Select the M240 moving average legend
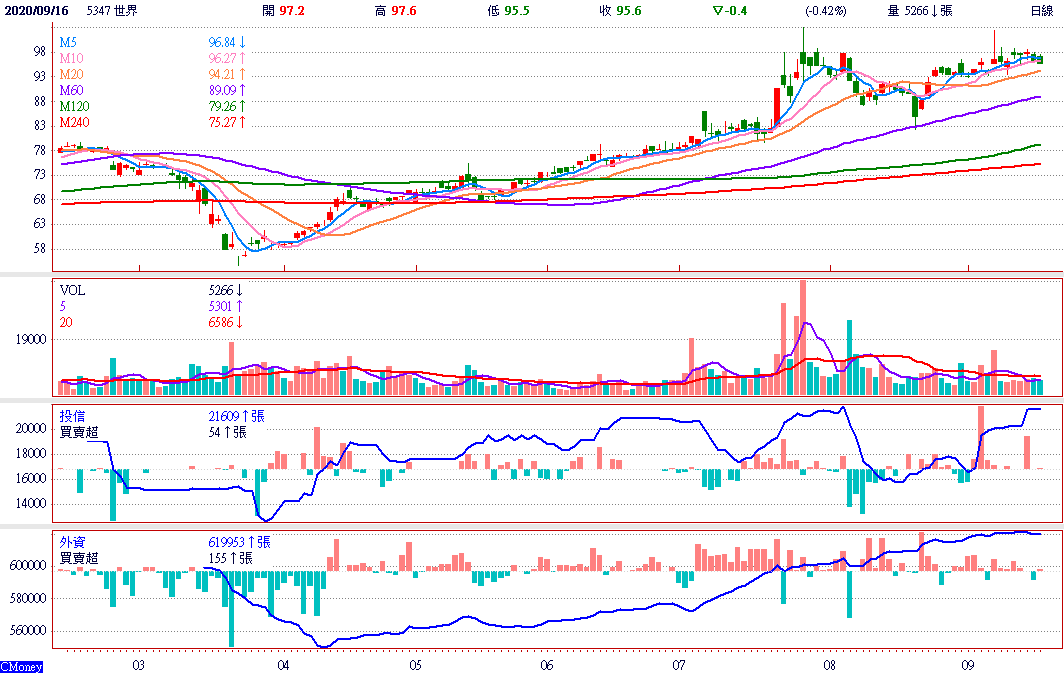Screen dimensions: 1064x685 pyautogui.click(x=74, y=123)
